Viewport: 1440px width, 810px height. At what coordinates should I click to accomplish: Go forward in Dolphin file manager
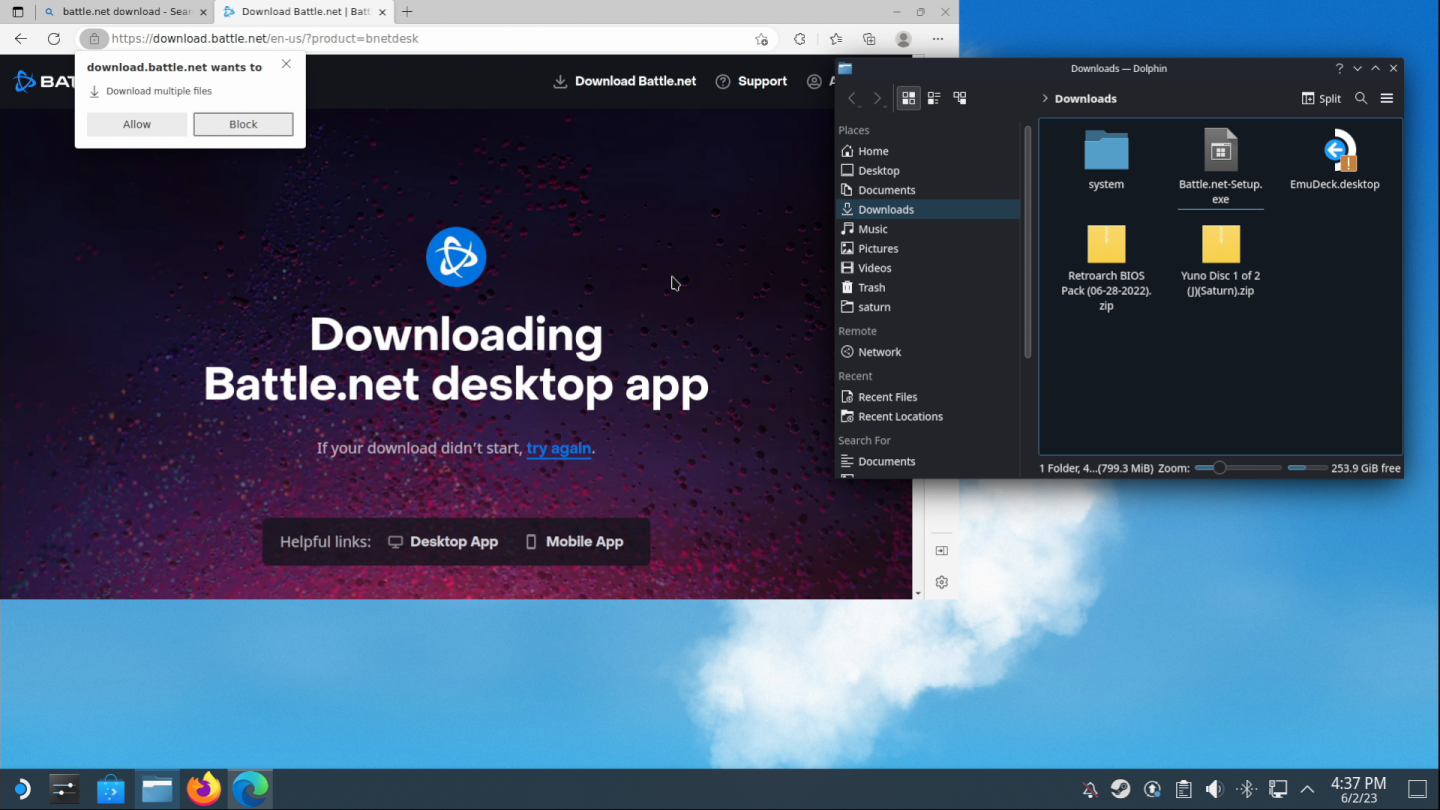tap(877, 98)
